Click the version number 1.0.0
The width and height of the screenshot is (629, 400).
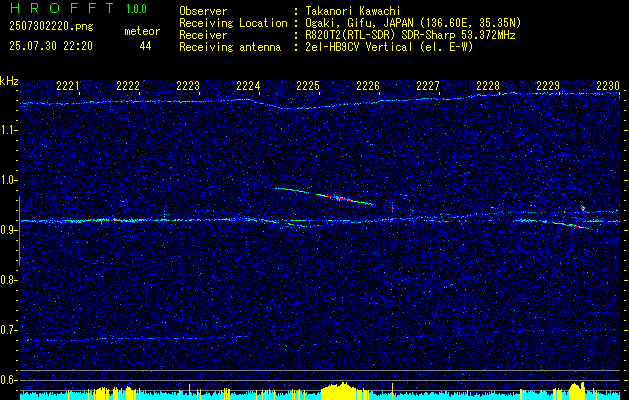tap(136, 8)
